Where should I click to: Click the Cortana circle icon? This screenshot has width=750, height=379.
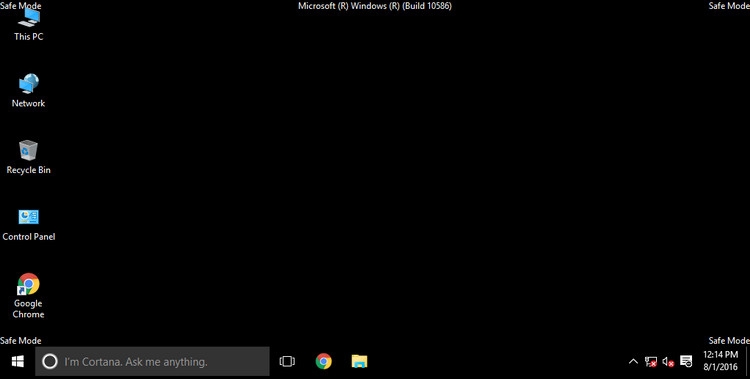50,361
